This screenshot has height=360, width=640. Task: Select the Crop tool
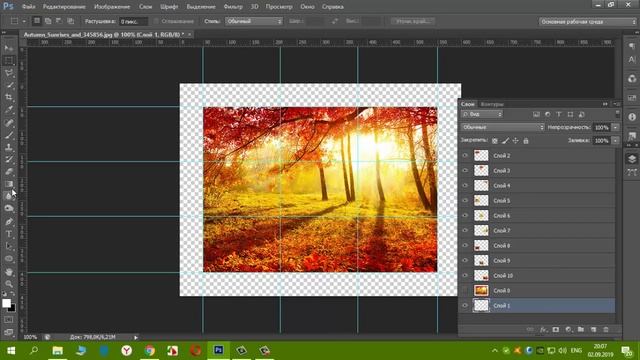tap(9, 97)
